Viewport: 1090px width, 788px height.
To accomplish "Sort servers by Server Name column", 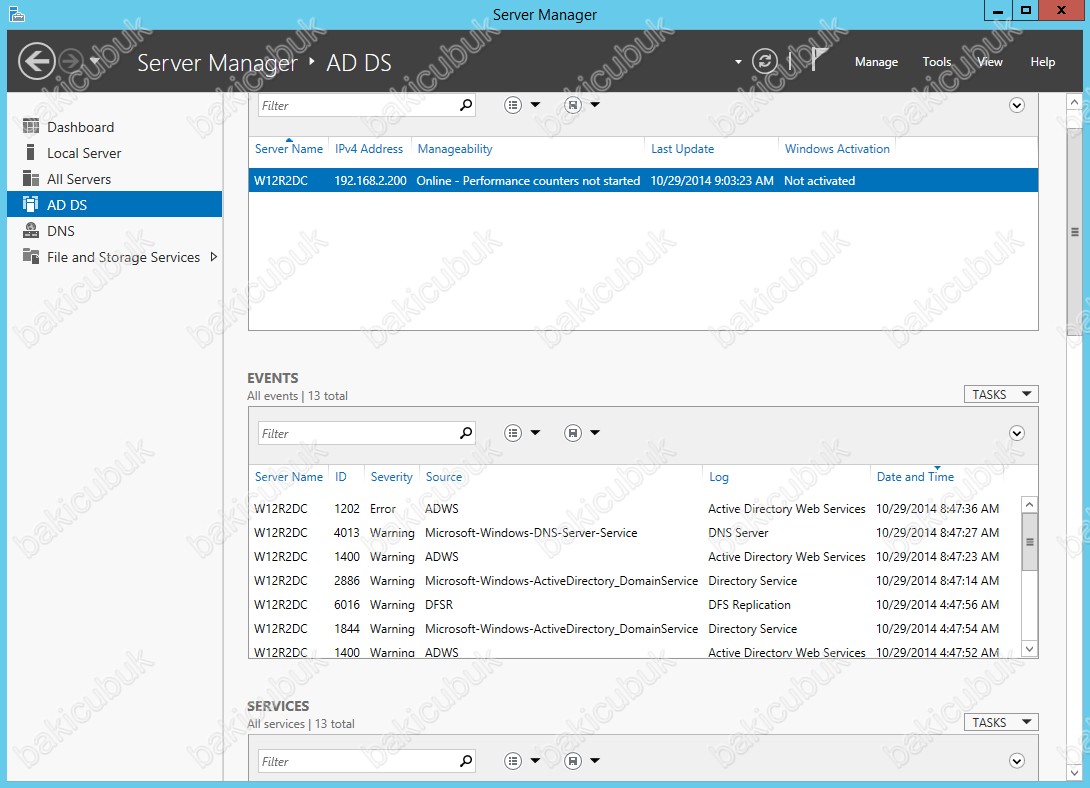I will (x=288, y=149).
